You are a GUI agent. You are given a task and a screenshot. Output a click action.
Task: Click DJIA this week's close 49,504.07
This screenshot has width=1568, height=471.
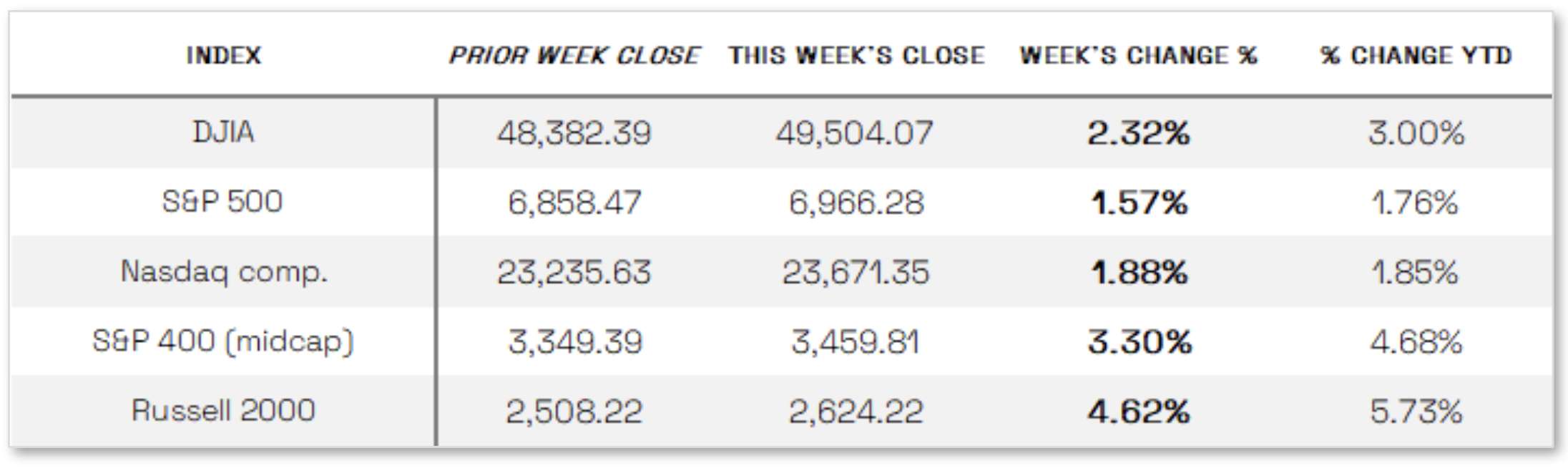(855, 133)
